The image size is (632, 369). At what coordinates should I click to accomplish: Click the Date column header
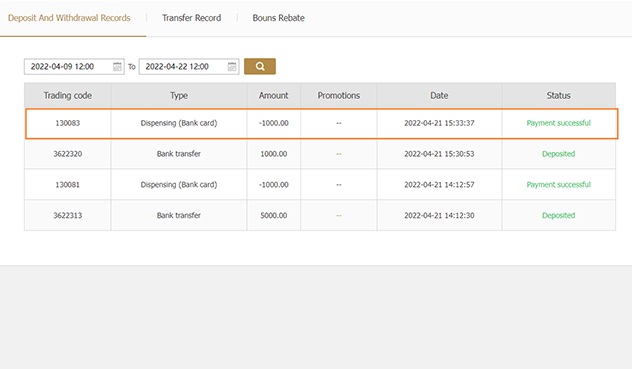click(x=439, y=96)
